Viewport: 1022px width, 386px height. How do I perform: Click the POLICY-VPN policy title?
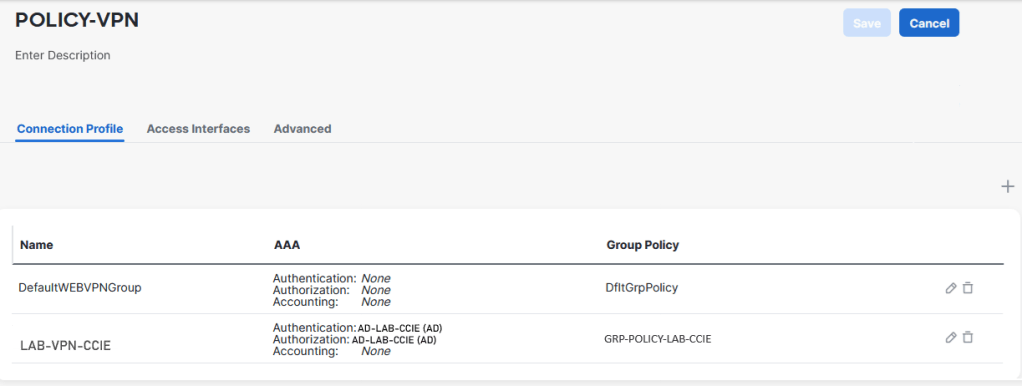point(77,20)
